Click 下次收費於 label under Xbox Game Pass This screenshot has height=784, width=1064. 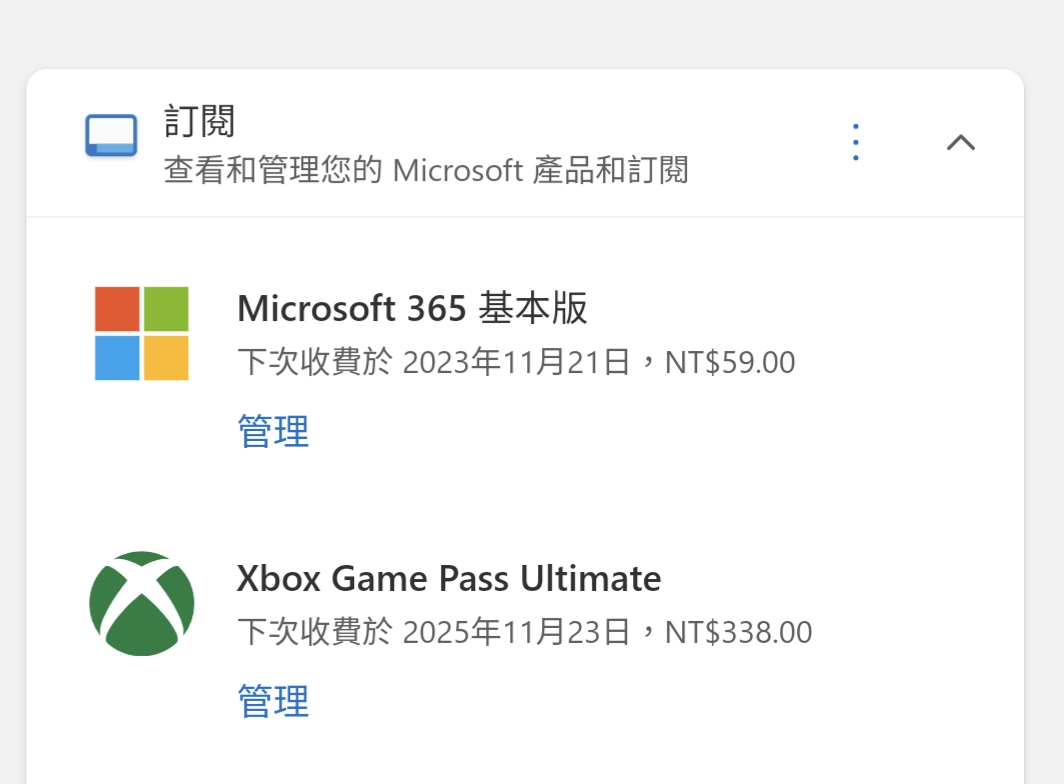(x=314, y=632)
